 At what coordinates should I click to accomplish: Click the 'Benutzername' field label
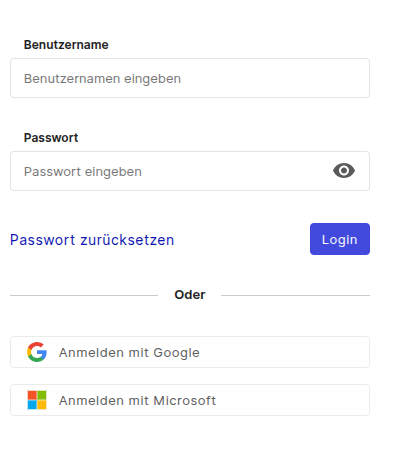(66, 45)
